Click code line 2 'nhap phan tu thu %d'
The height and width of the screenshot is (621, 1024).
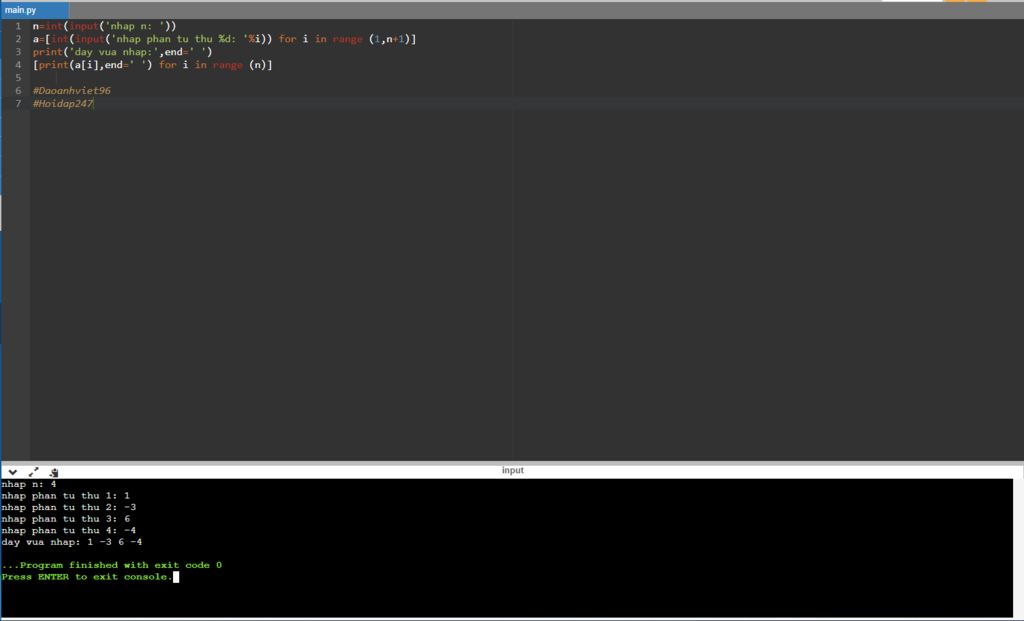pyautogui.click(x=224, y=39)
